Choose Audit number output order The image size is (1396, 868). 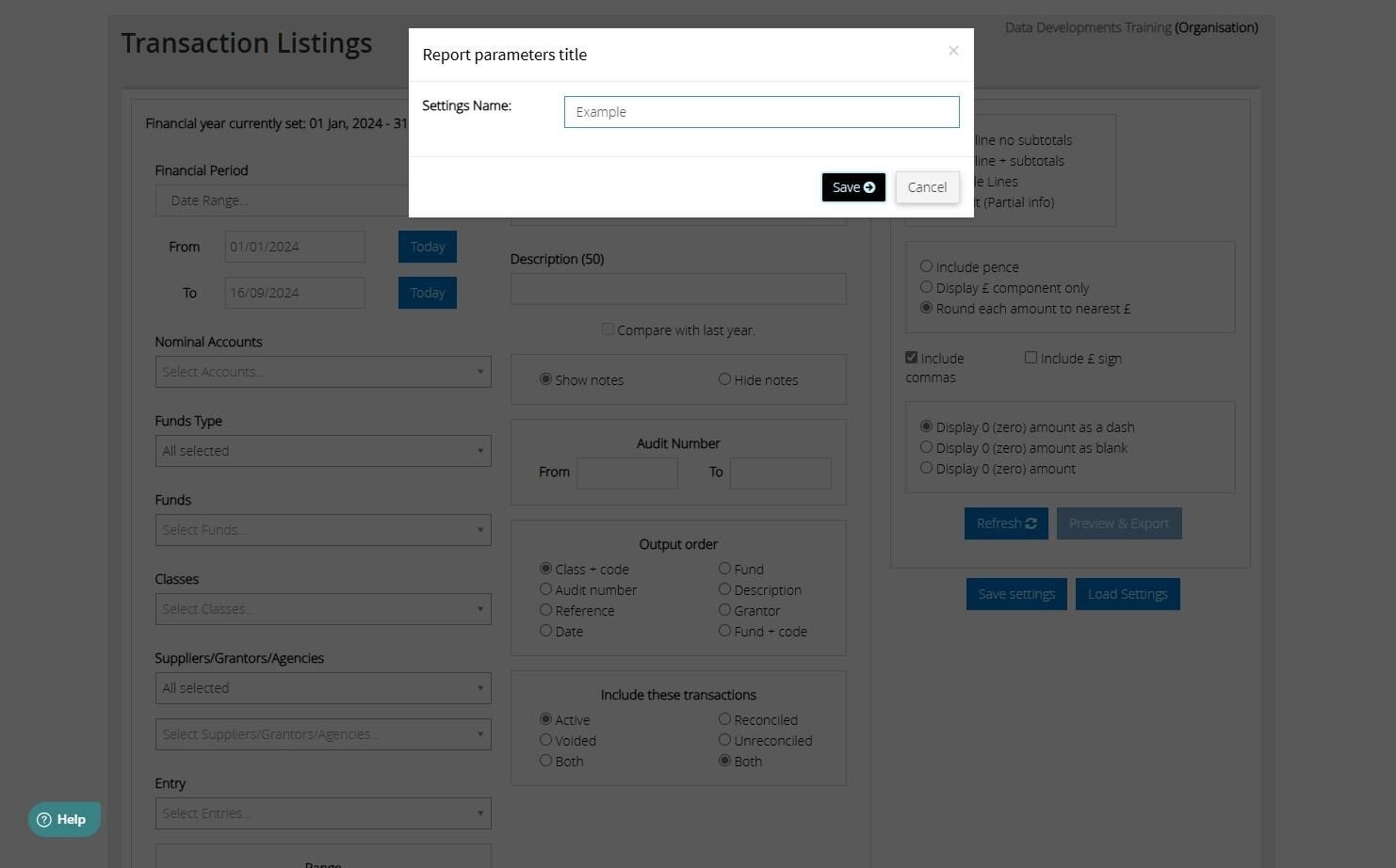click(545, 589)
